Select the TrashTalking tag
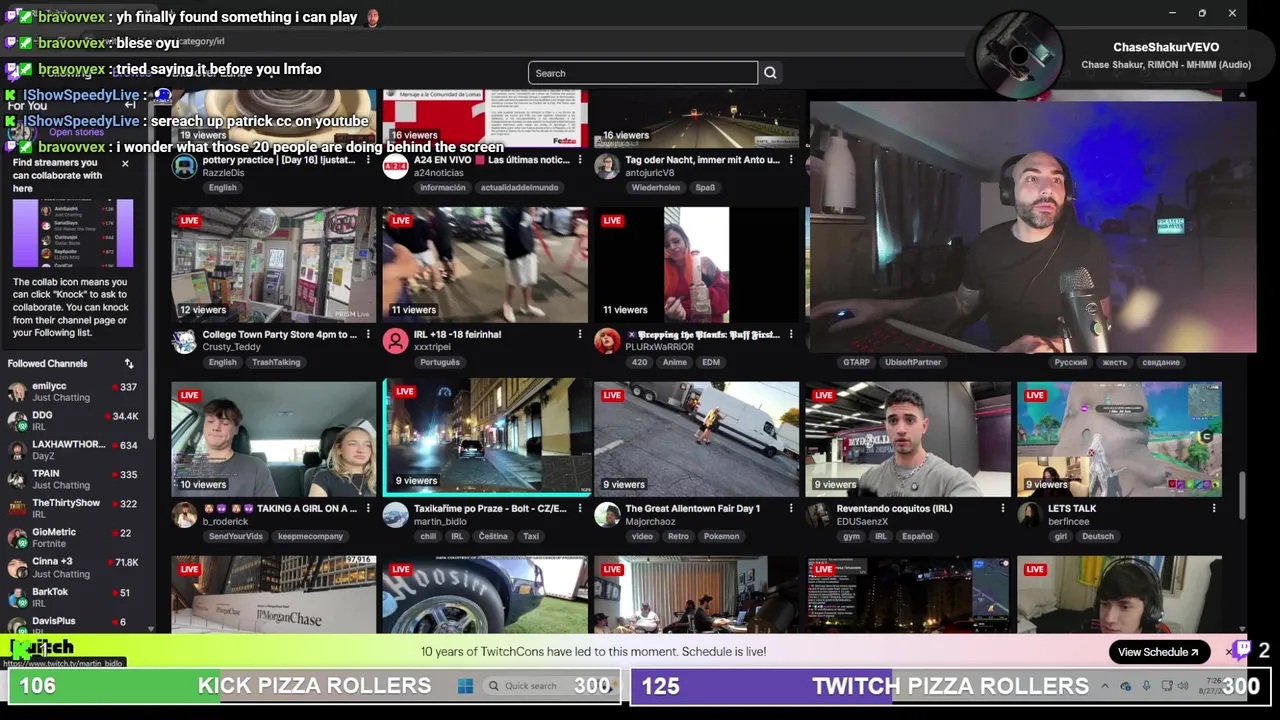The height and width of the screenshot is (720, 1280). 276,362
